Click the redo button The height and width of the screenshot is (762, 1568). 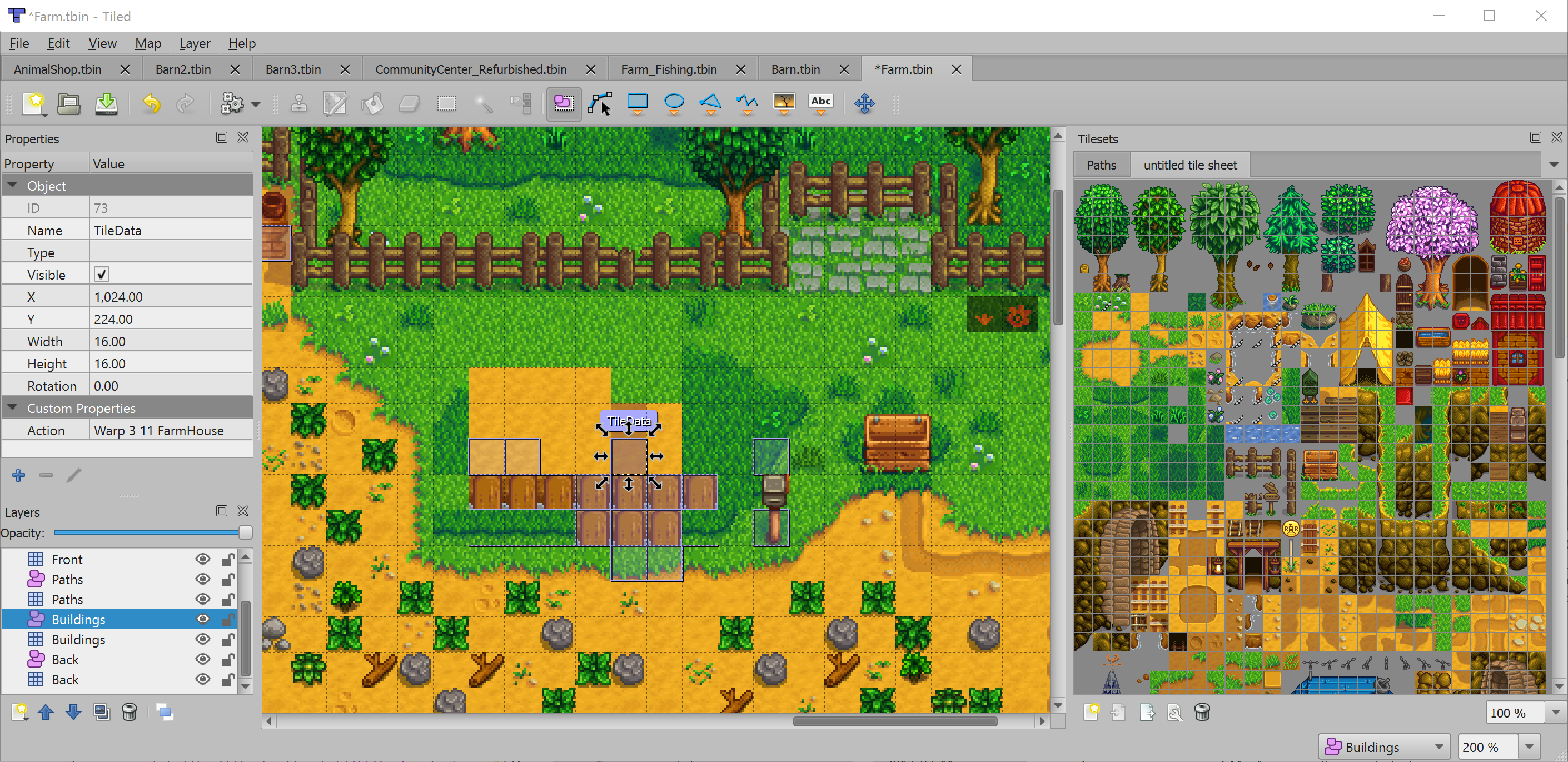pos(185,102)
